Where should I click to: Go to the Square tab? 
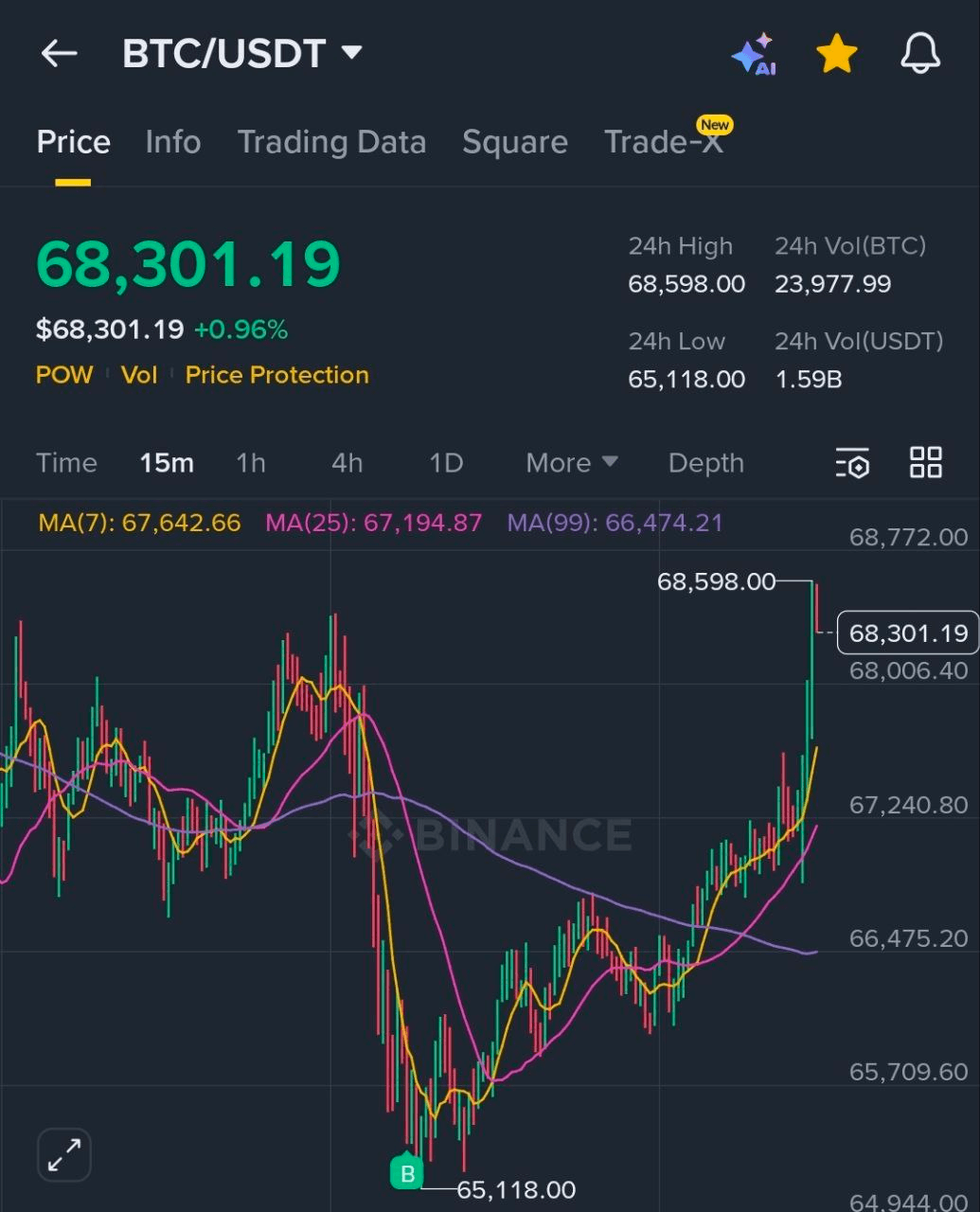pos(514,142)
